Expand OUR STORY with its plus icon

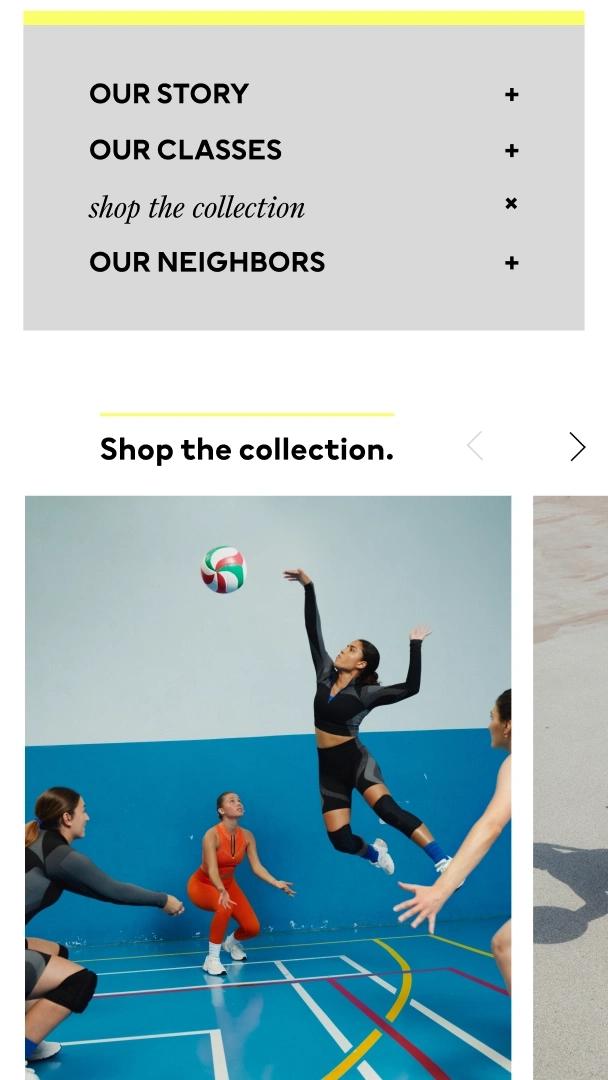point(511,94)
